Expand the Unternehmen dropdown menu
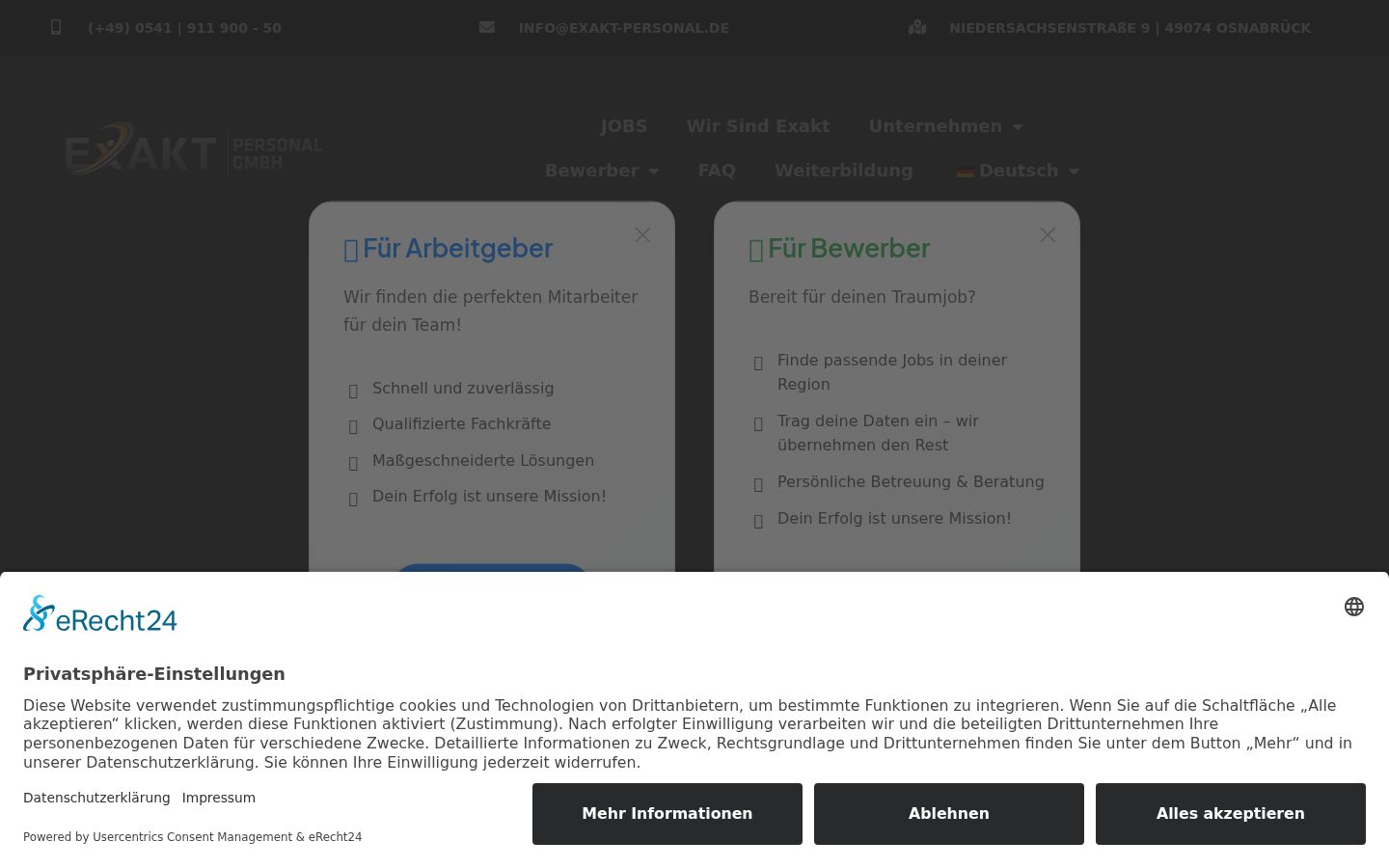This screenshot has width=1389, height=868. (945, 126)
